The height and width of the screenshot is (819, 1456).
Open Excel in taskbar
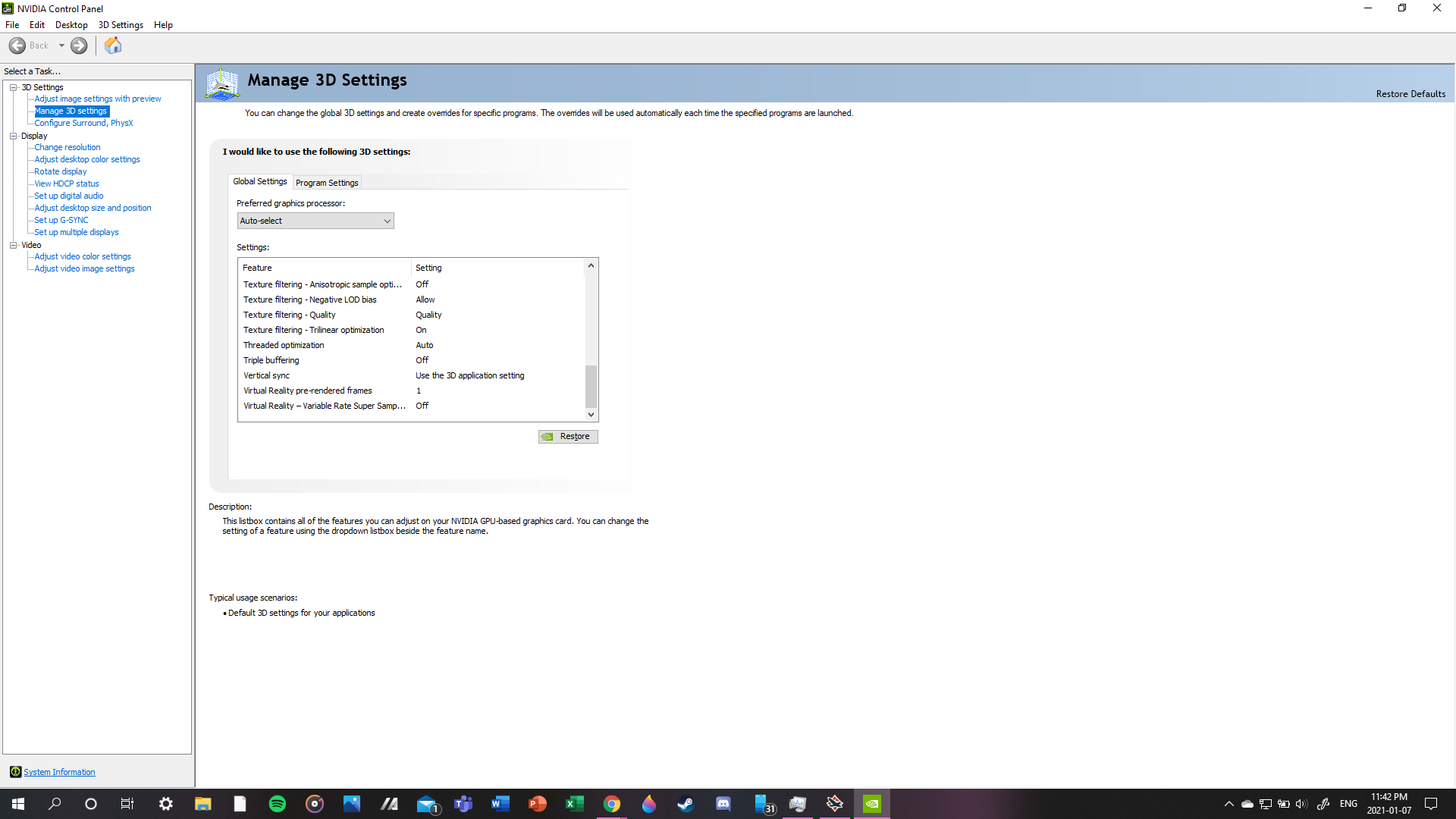[x=575, y=804]
